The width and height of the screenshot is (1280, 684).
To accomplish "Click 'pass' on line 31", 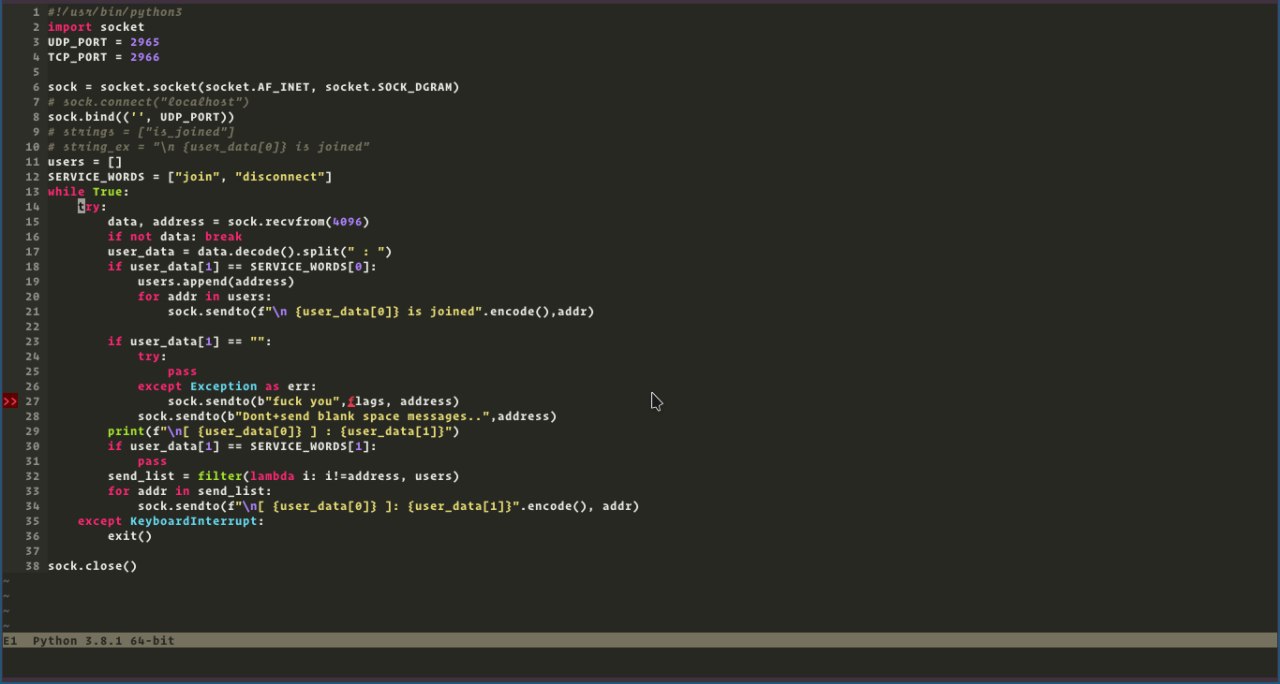I will tap(153, 462).
